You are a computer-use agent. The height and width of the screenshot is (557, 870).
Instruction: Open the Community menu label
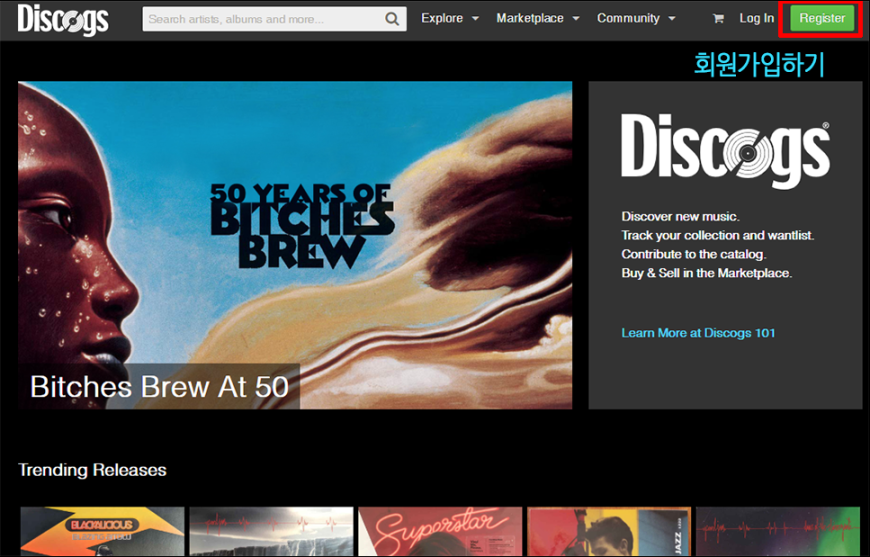(x=628, y=18)
